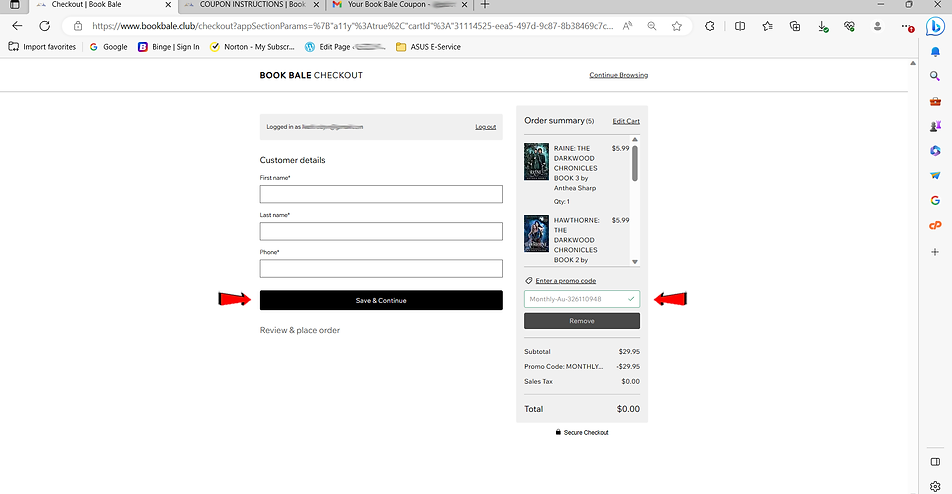Add this page to favorites star
The width and height of the screenshot is (952, 494).
(676, 26)
